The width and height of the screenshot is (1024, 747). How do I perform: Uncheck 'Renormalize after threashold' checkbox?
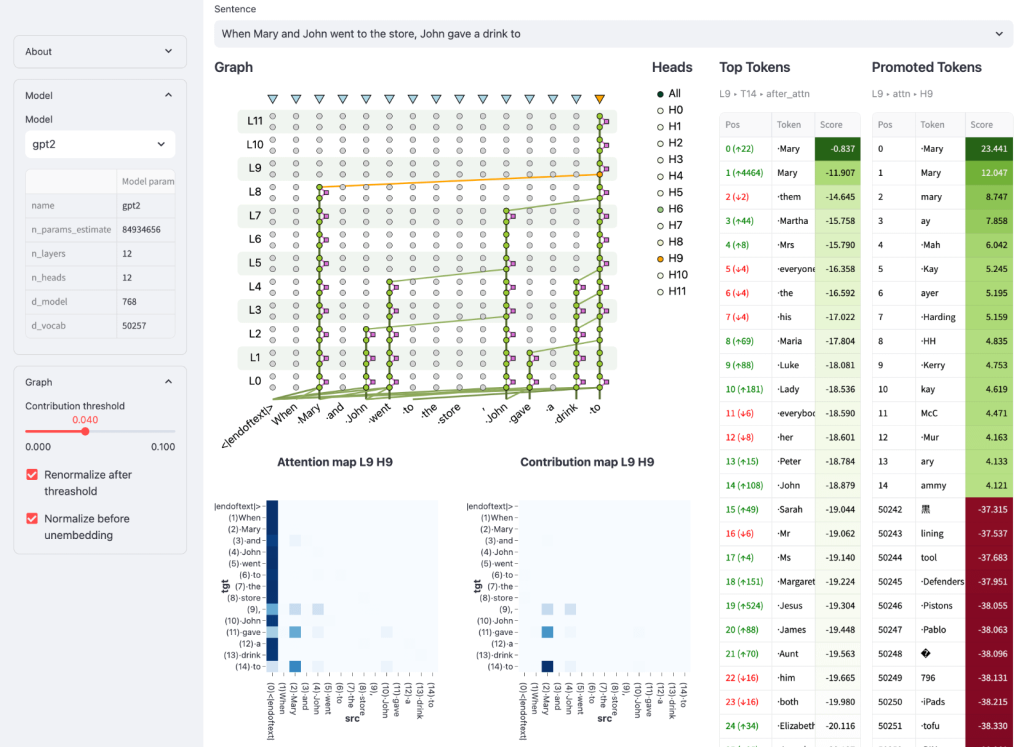pyautogui.click(x=31, y=475)
